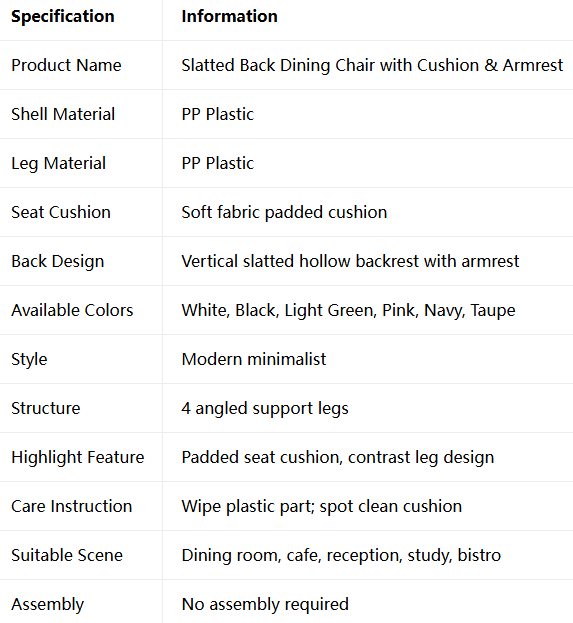Image resolution: width=573 pixels, height=623 pixels.
Task: Click the No assembly required text
Action: (x=265, y=604)
